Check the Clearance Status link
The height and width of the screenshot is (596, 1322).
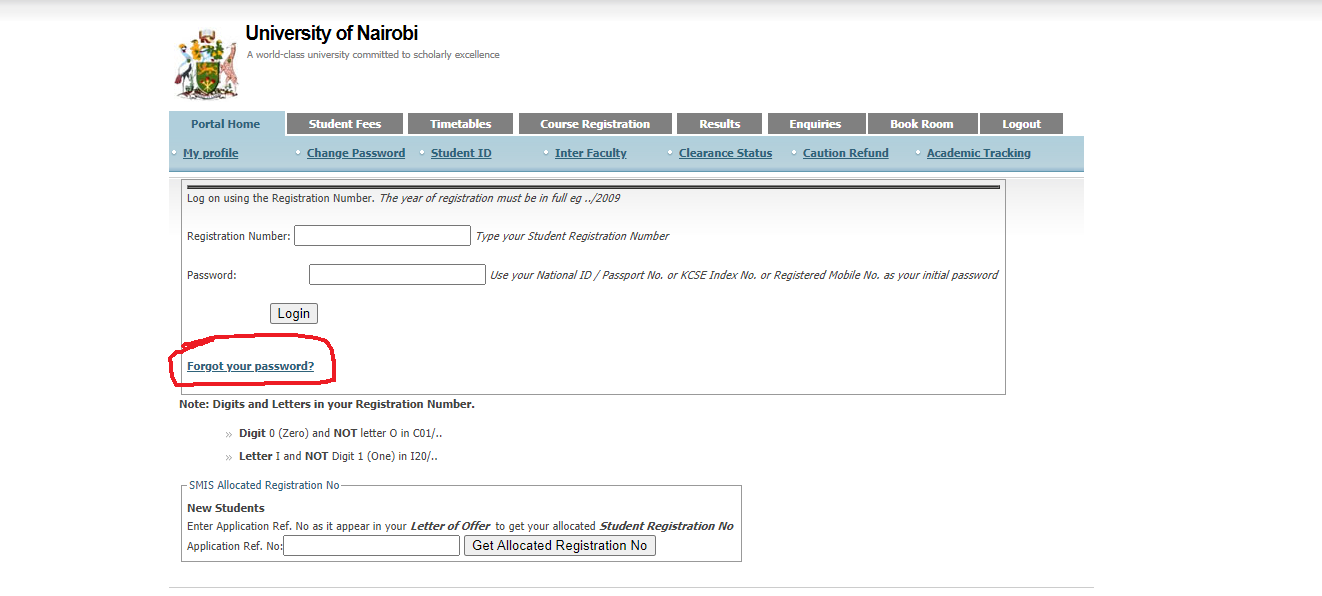tap(725, 153)
